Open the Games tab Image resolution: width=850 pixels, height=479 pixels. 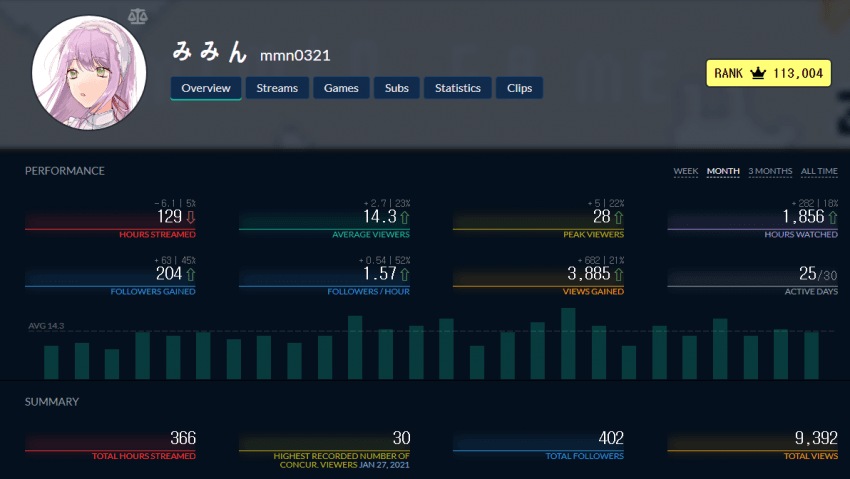point(341,88)
